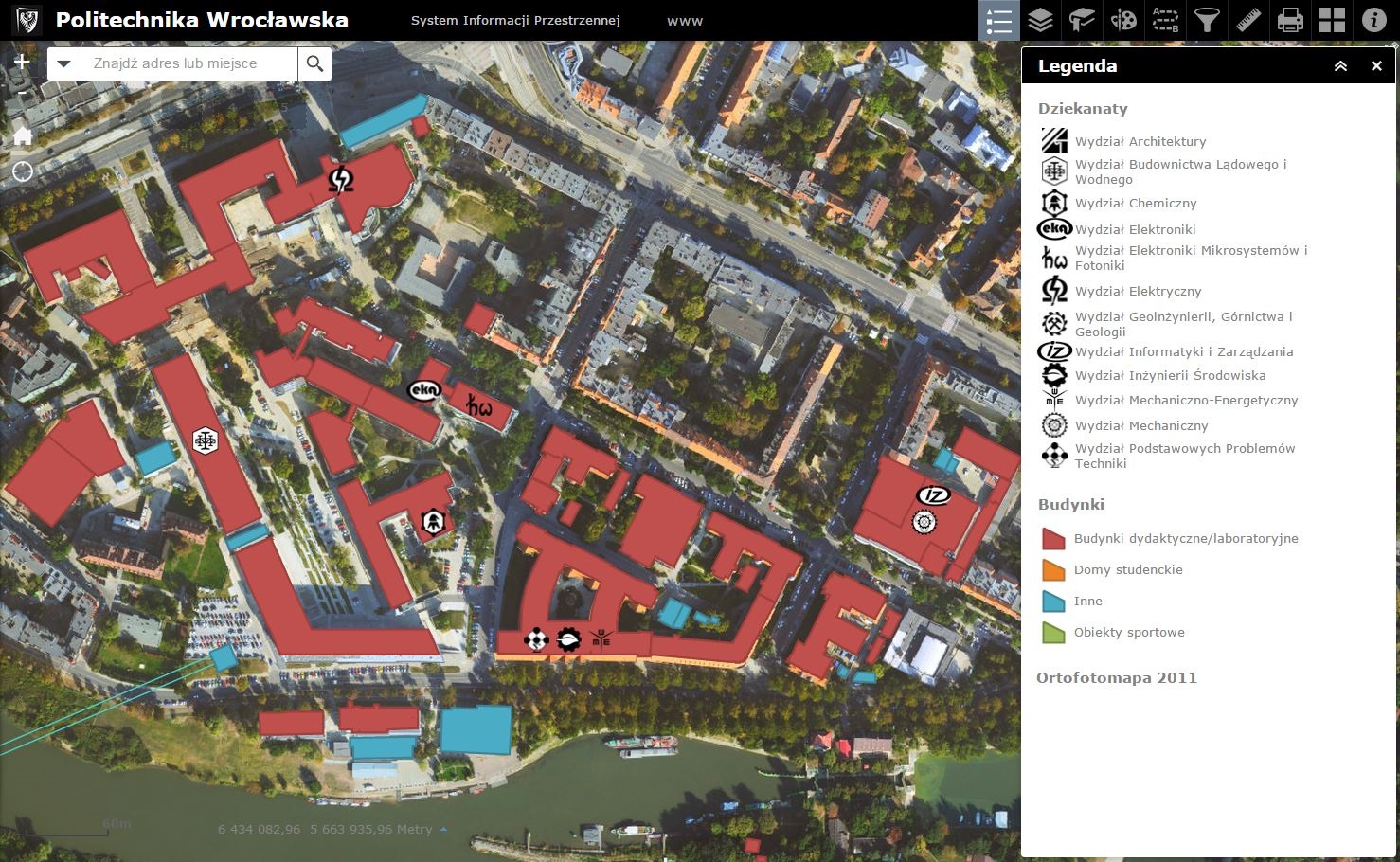This screenshot has height=862, width=1400.
Task: Expand the coordinate units arrow
Action: (x=444, y=829)
